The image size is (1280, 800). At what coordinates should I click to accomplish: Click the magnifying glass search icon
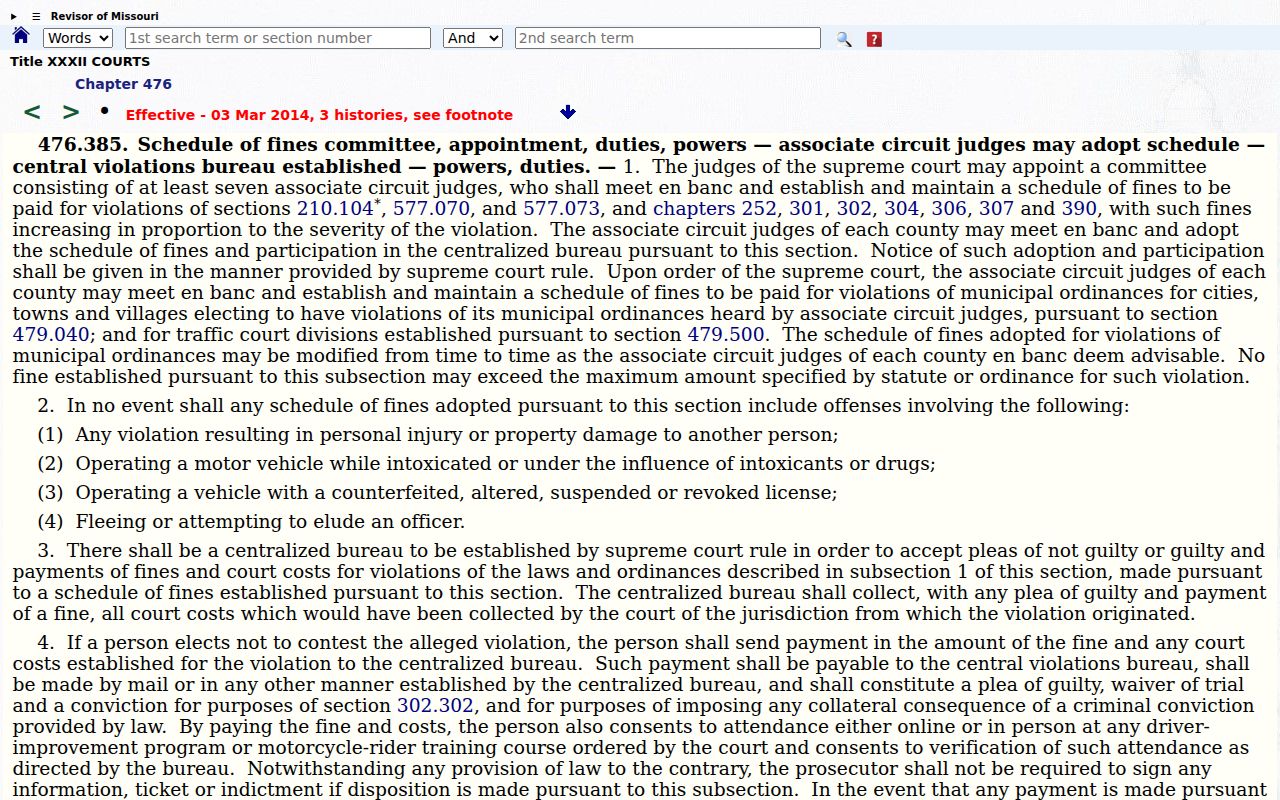(844, 39)
